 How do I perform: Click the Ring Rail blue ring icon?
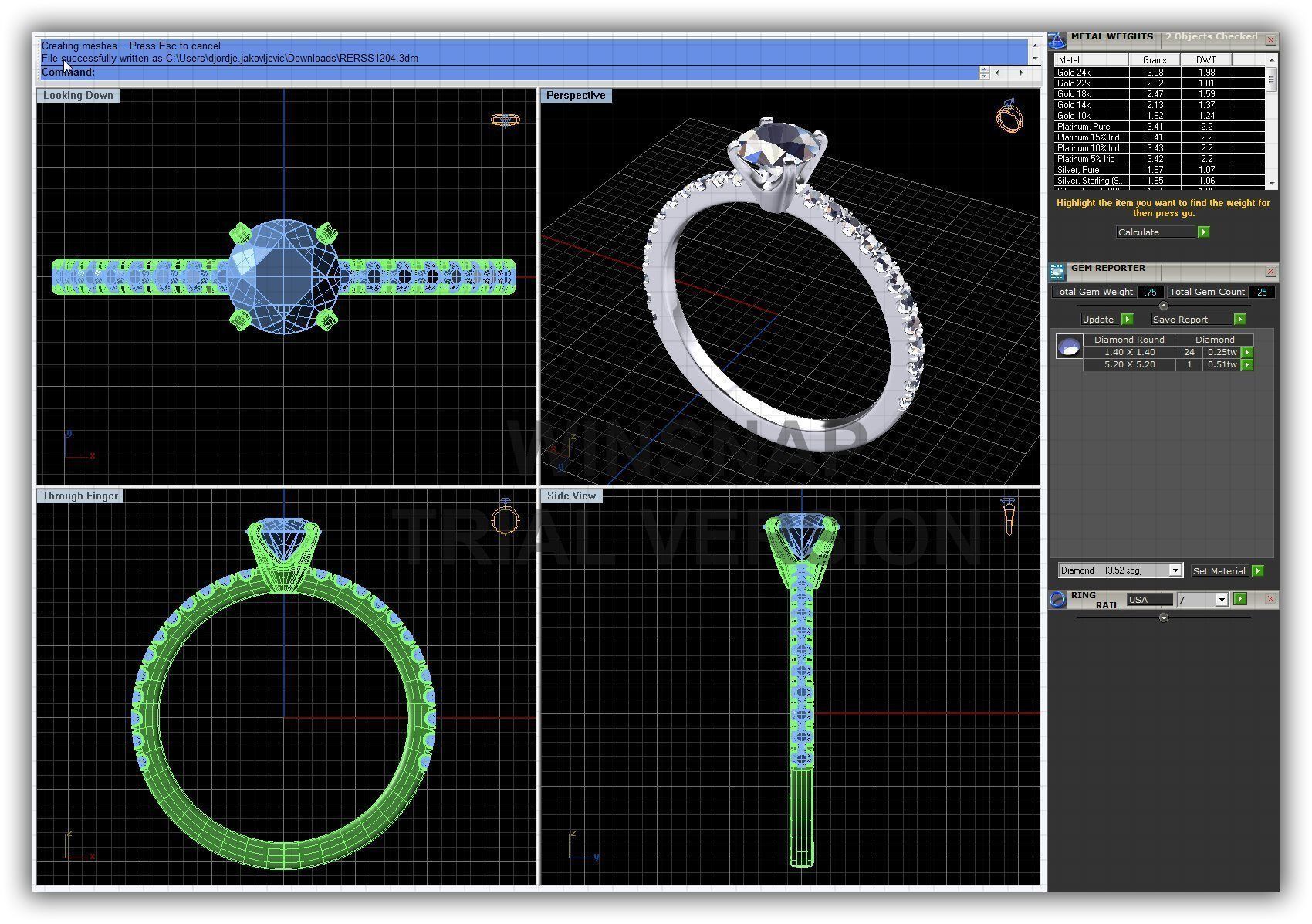pyautogui.click(x=1057, y=599)
